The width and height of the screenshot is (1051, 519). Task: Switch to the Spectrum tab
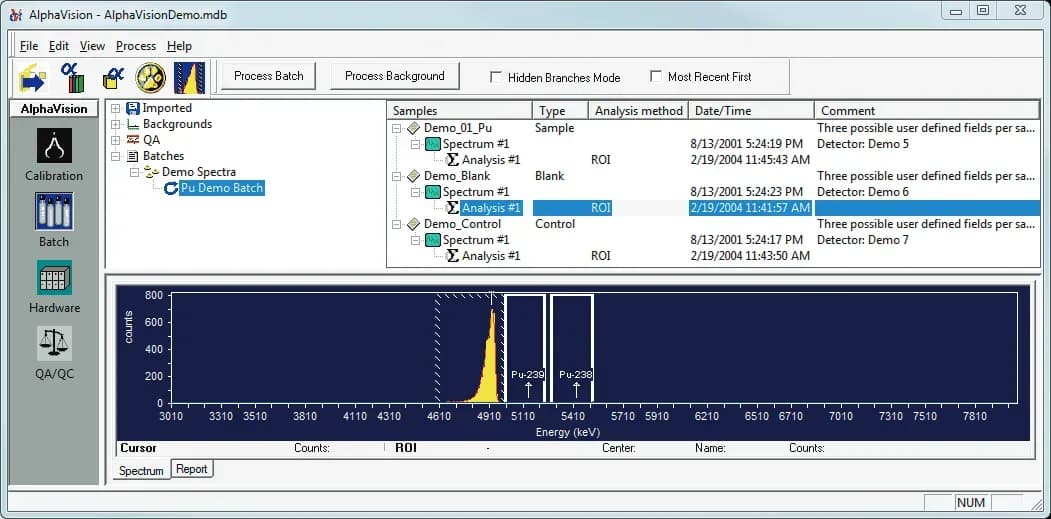pos(141,471)
